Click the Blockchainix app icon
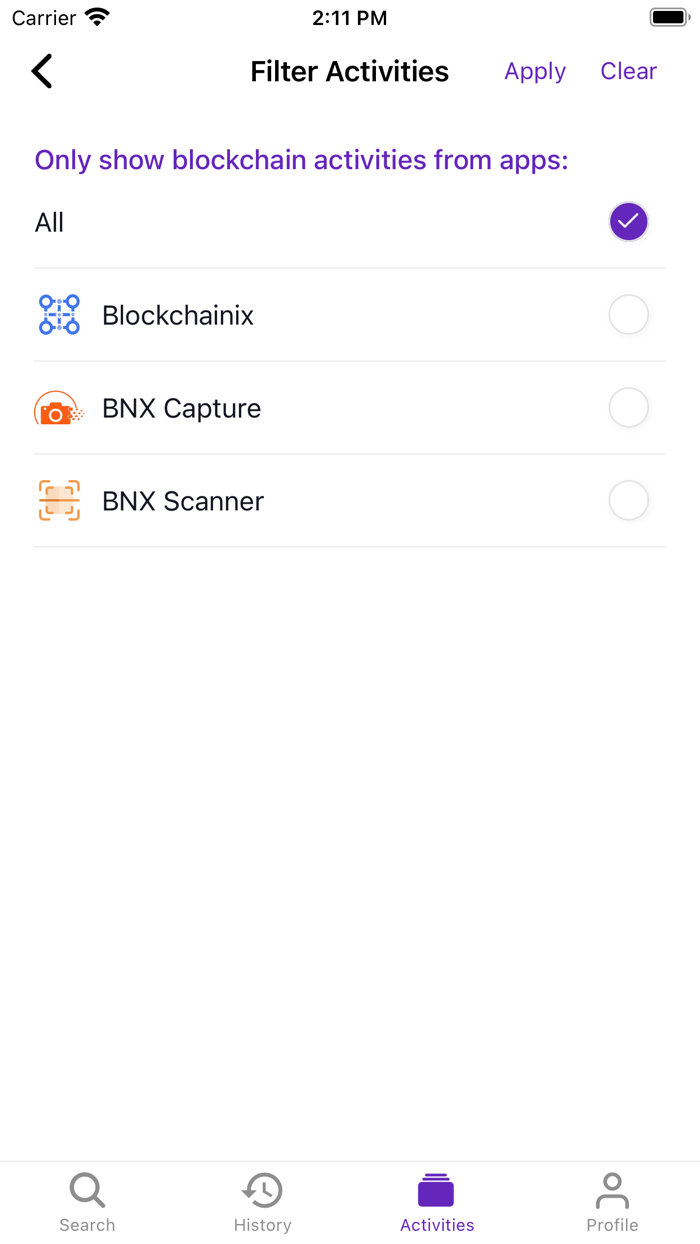 click(x=59, y=314)
